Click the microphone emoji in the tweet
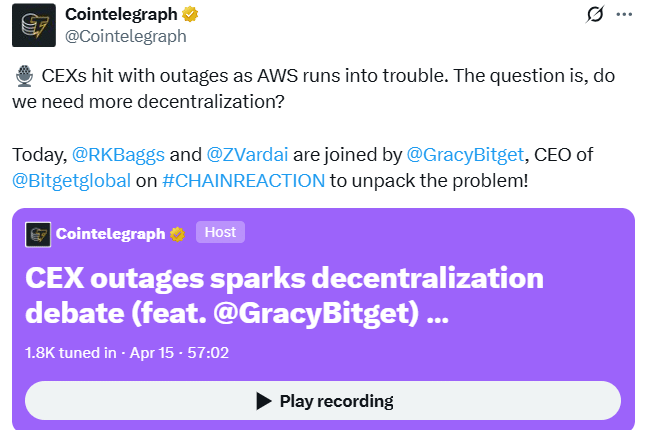The image size is (651, 430). [24, 77]
